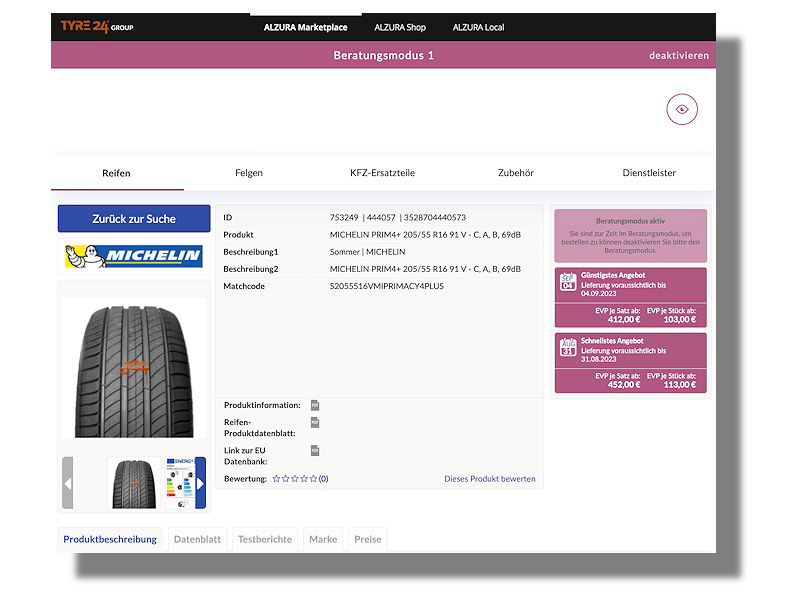
Task: Switch to the Testberichte tab
Action: [265, 539]
